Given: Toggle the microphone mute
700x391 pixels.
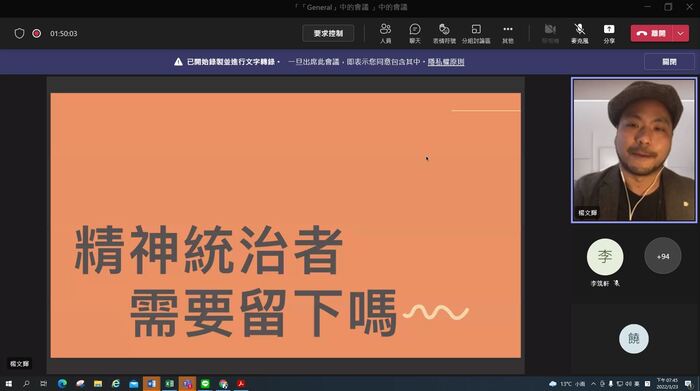Looking at the screenshot, I should (579, 33).
